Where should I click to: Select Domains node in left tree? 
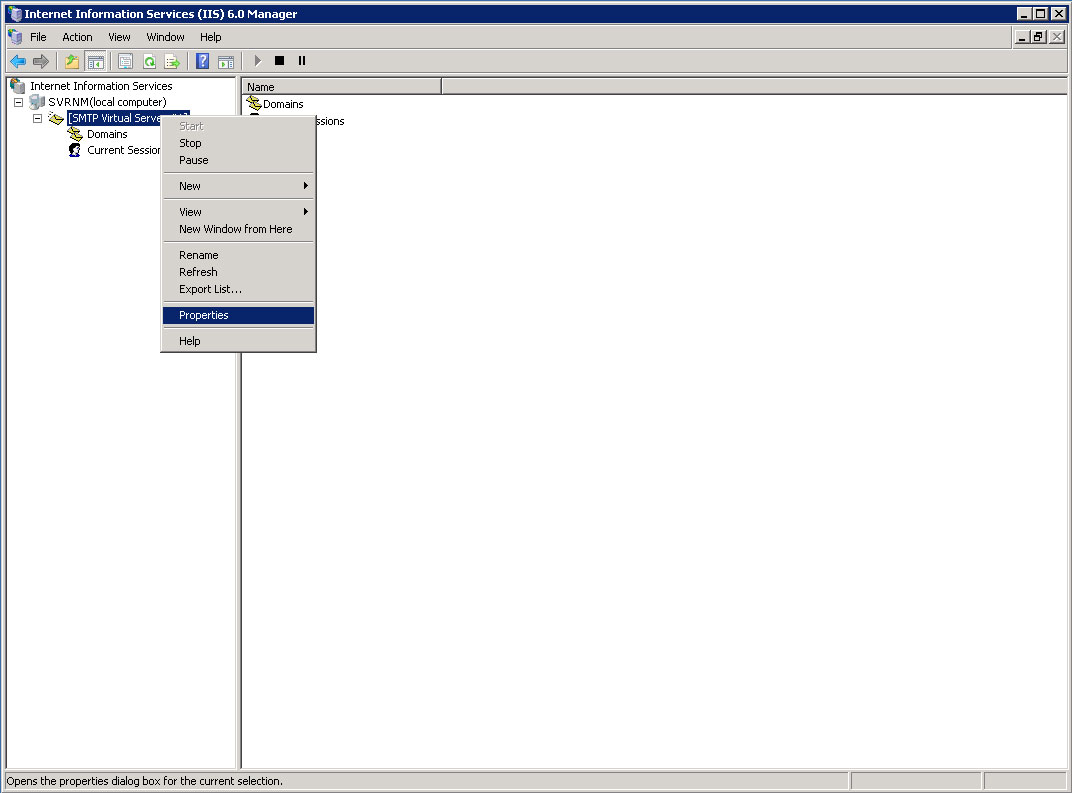coord(107,134)
